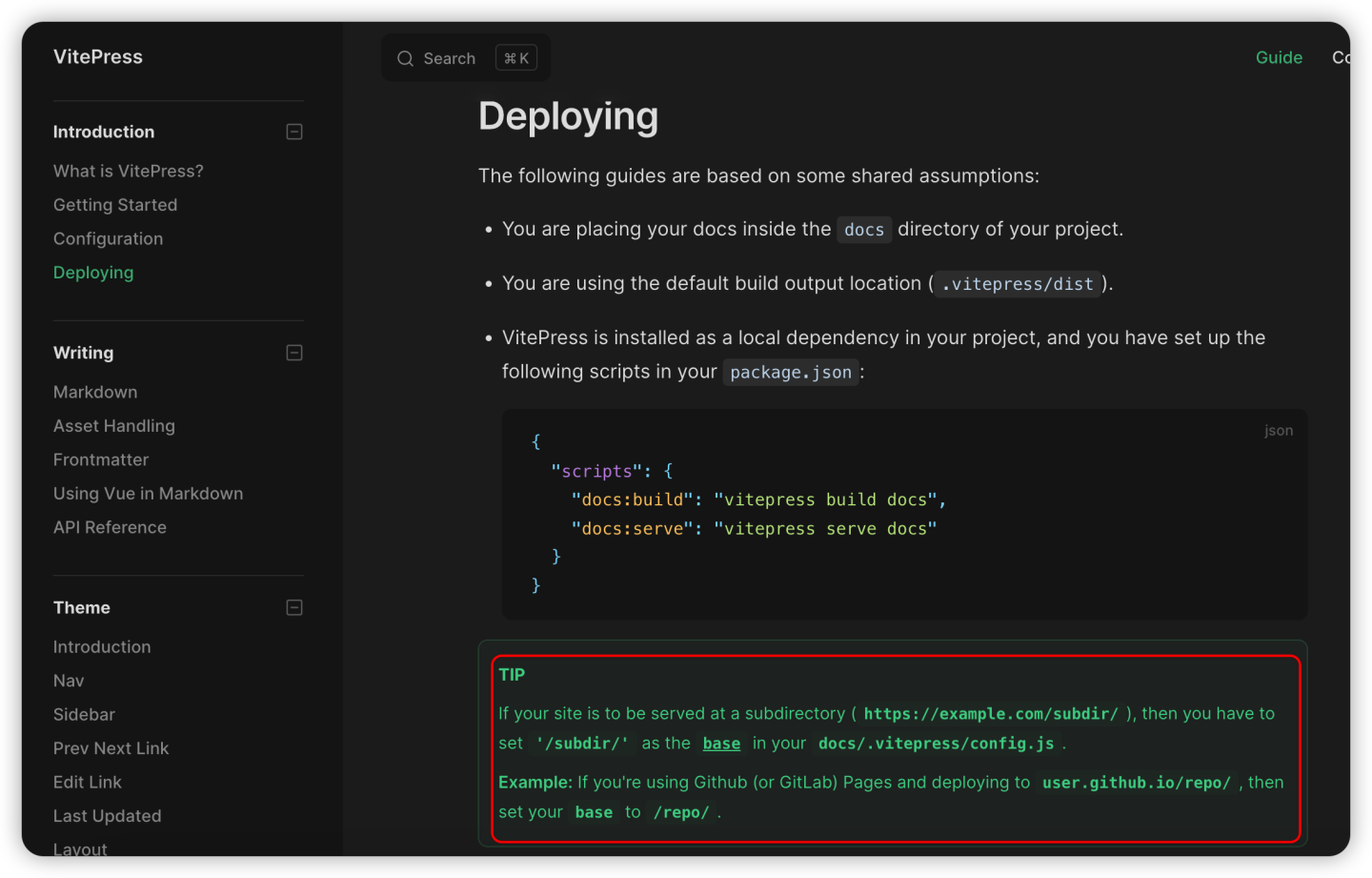Open Using Vue in Markdown page

[x=149, y=494]
